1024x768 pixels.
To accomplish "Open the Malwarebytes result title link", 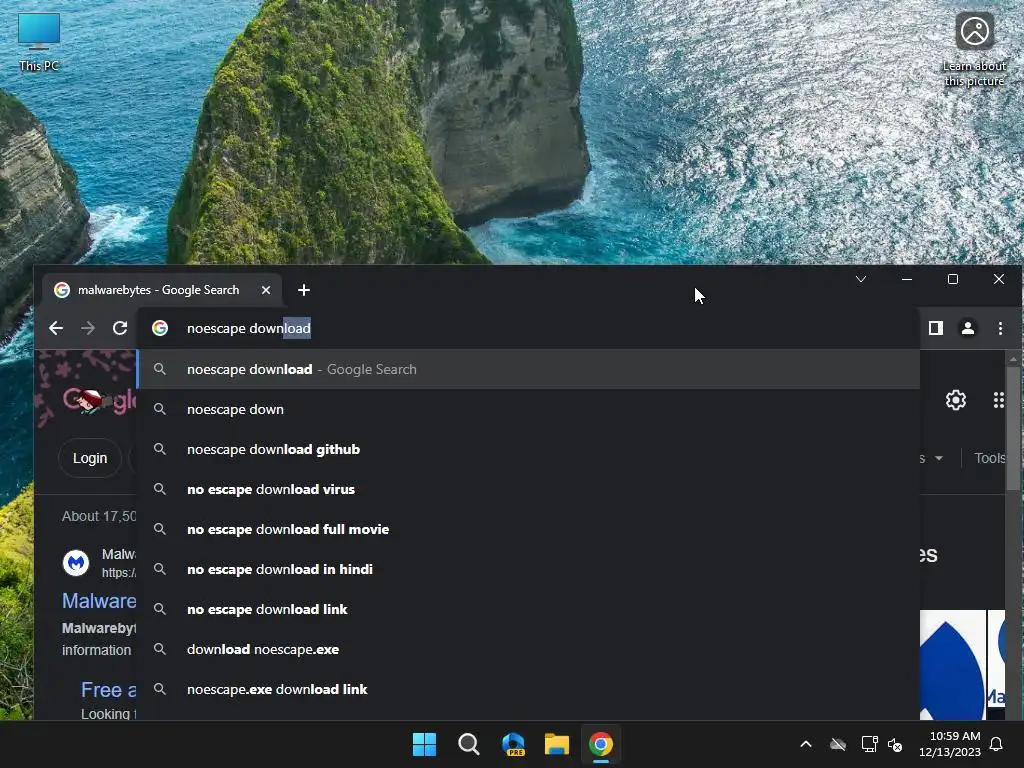I will click(99, 601).
